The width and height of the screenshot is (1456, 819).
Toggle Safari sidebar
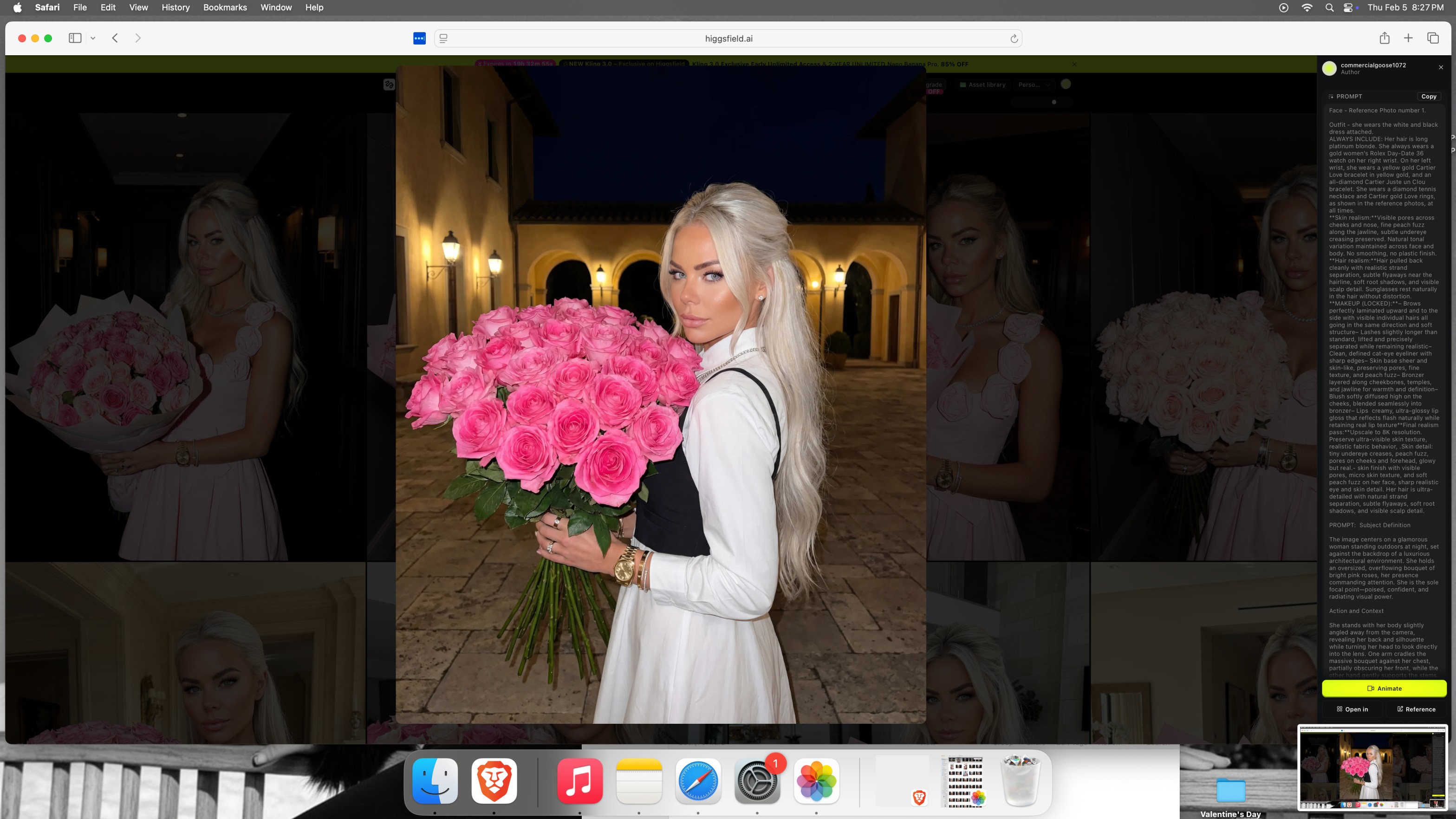(x=75, y=39)
